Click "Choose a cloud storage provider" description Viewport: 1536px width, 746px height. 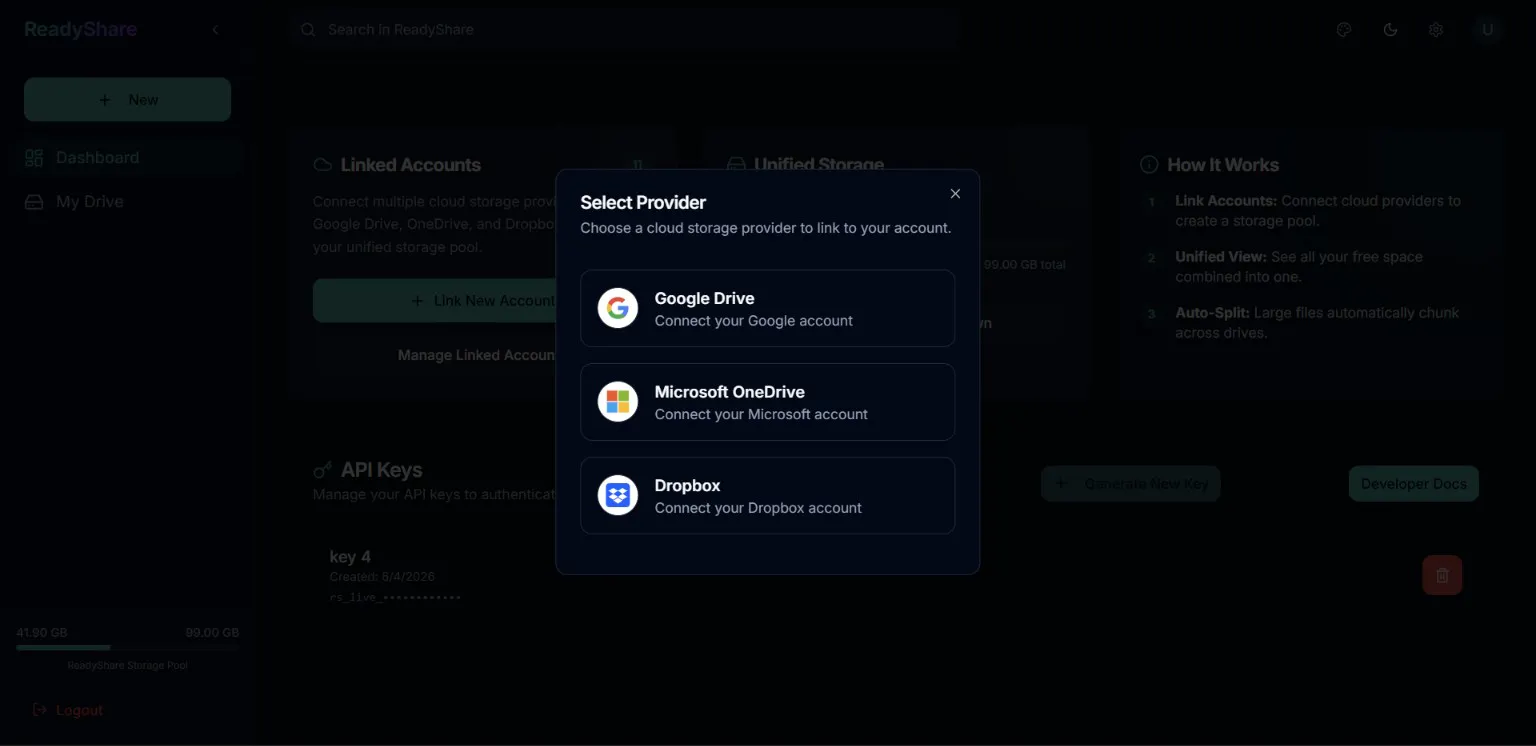766,228
